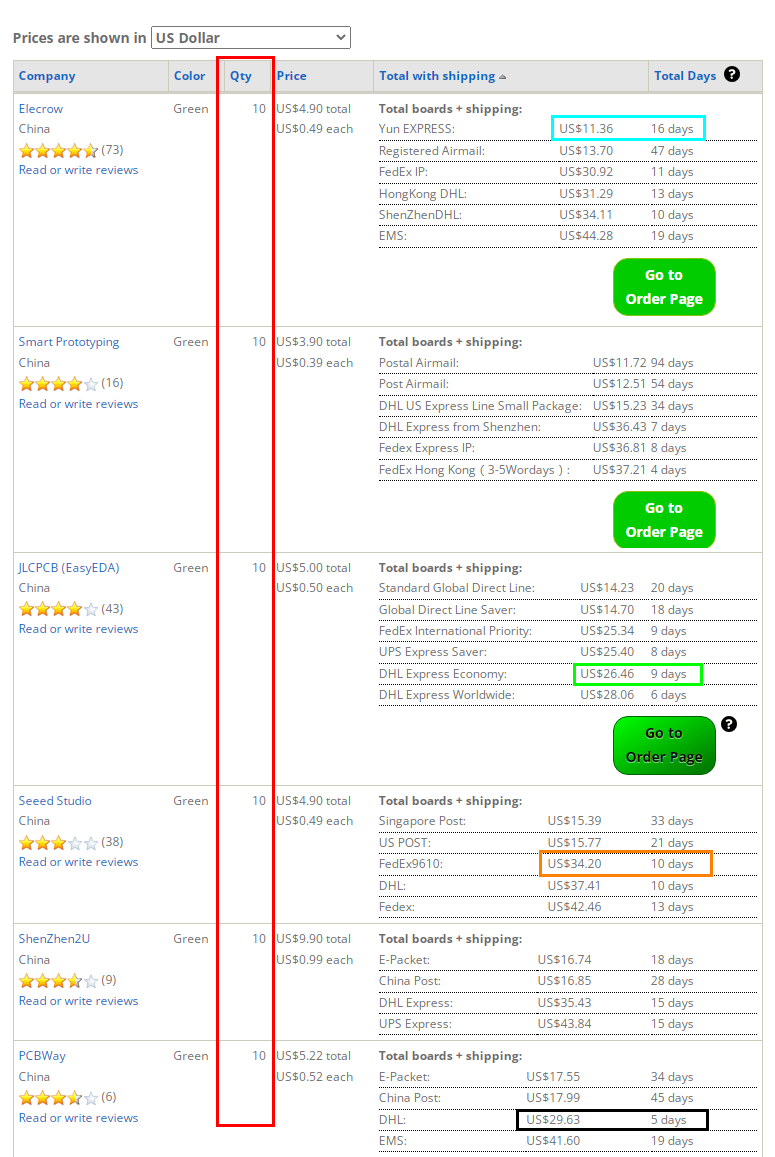The height and width of the screenshot is (1157, 775).
Task: Click the sort arrow beside Total with shipping
Action: tap(503, 77)
